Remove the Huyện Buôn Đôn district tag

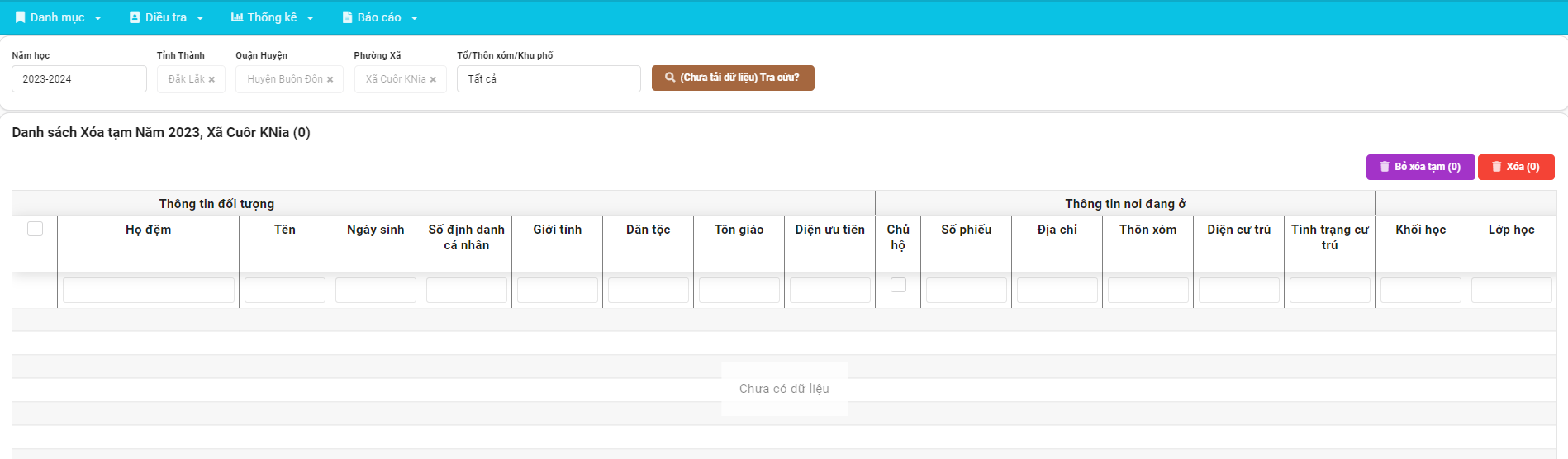pos(330,79)
